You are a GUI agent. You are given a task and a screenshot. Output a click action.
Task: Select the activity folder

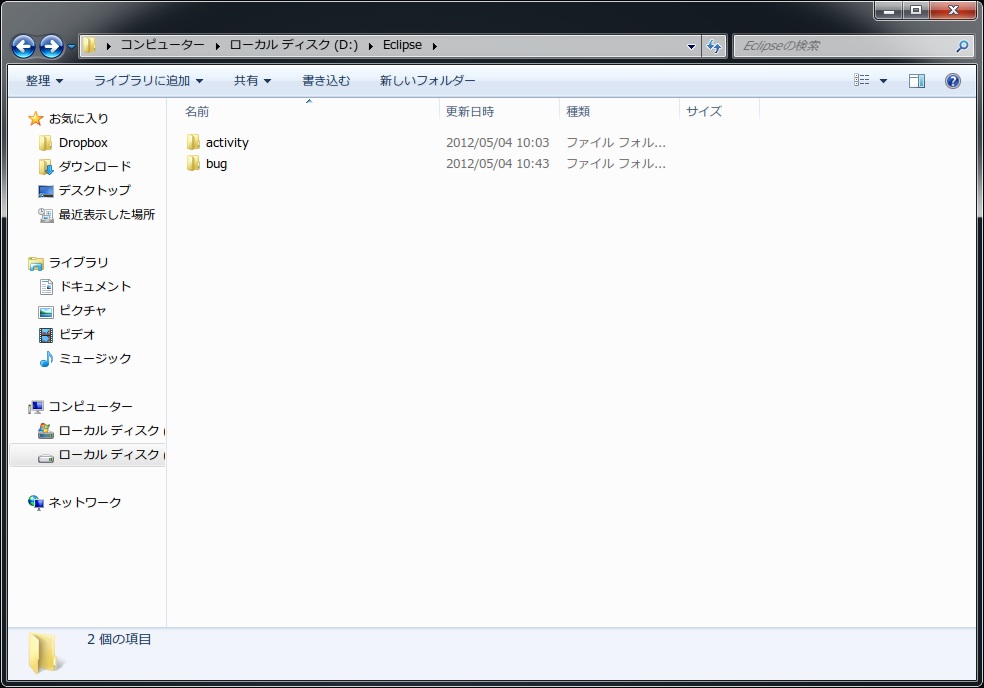pyautogui.click(x=217, y=142)
